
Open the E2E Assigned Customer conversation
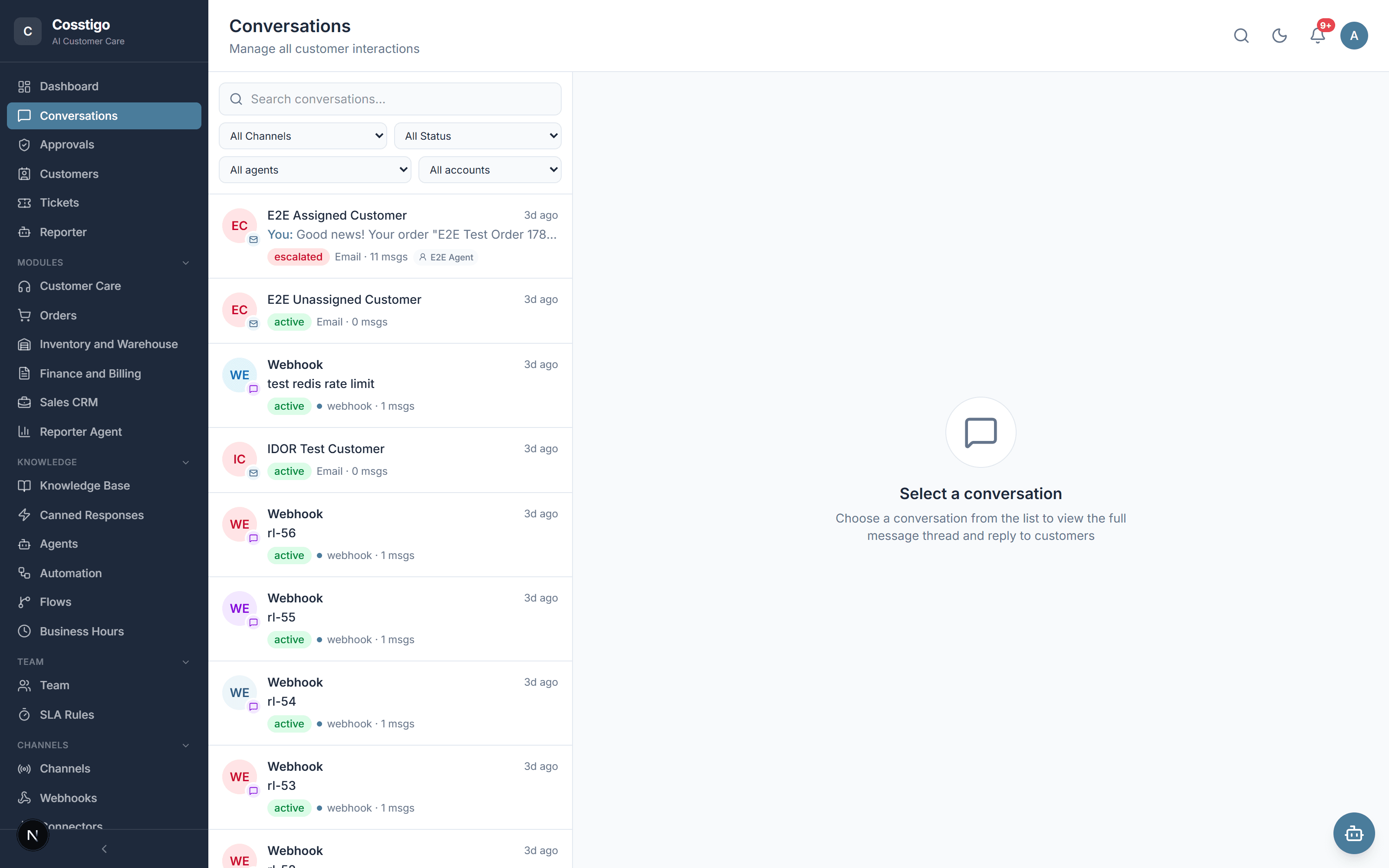coord(390,236)
